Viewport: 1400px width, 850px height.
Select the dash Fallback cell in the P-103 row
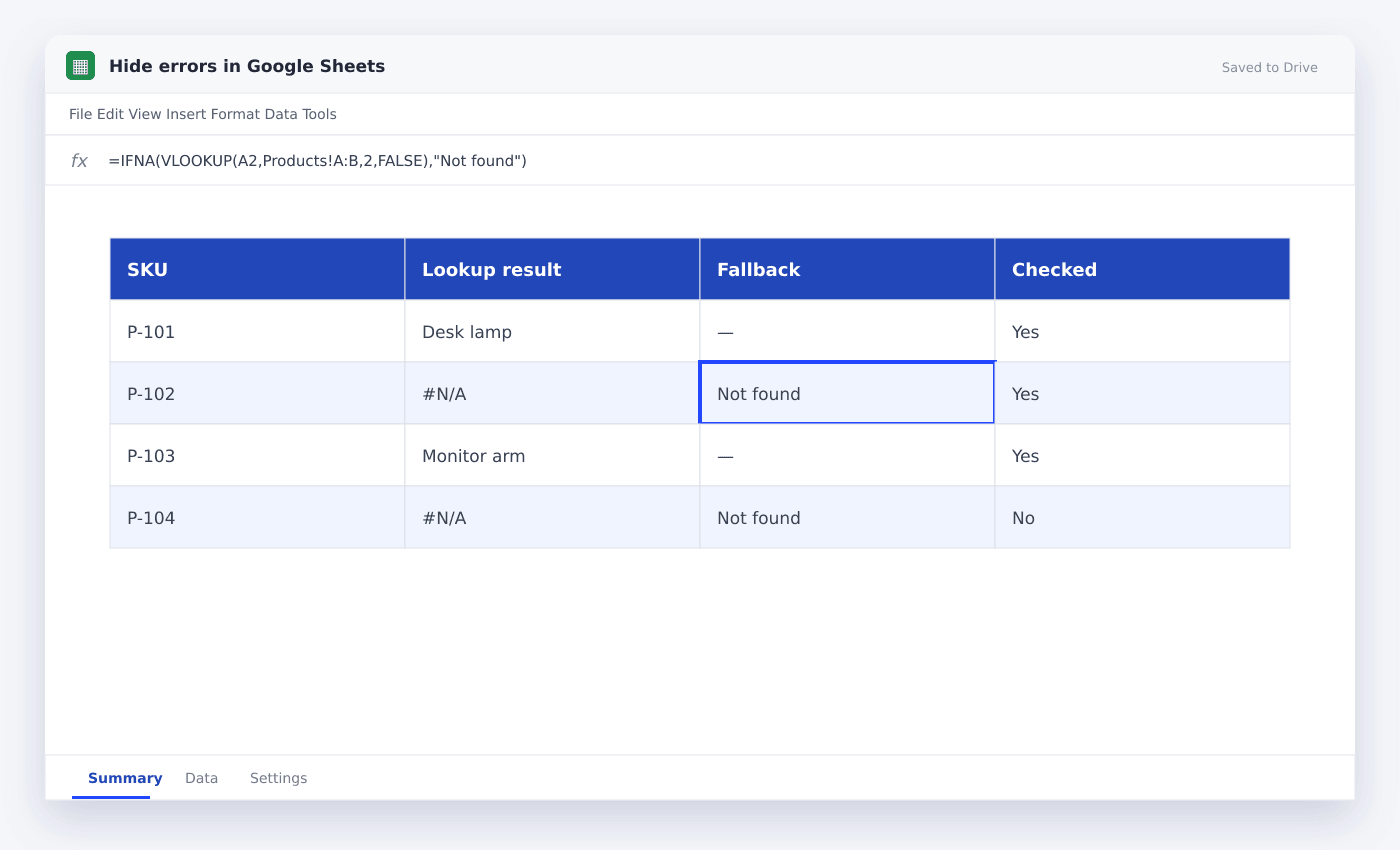tap(847, 455)
